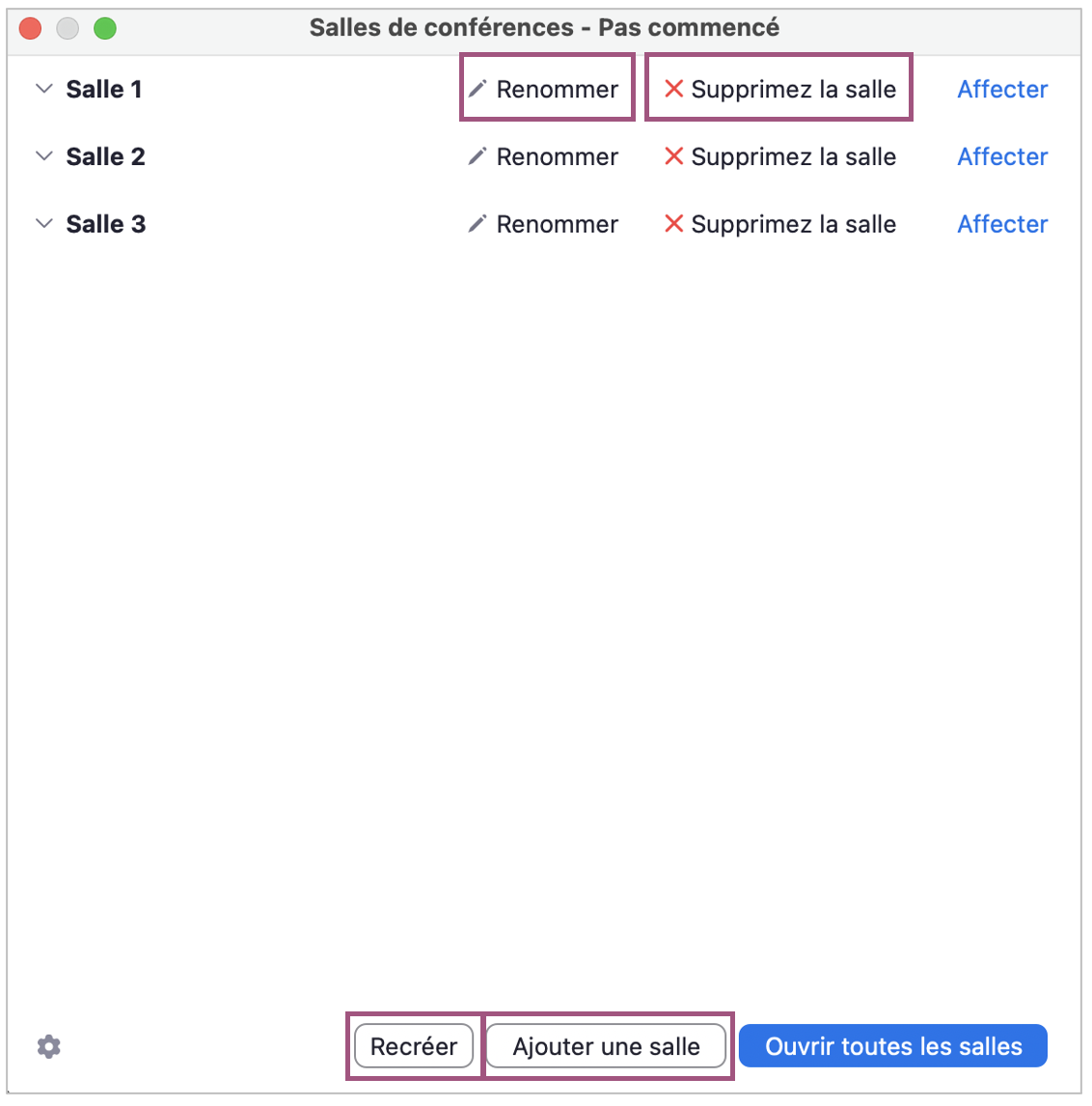Image resolution: width=1092 pixels, height=1106 pixels.
Task: Click the red X icon for Salle 3
Action: tap(674, 224)
